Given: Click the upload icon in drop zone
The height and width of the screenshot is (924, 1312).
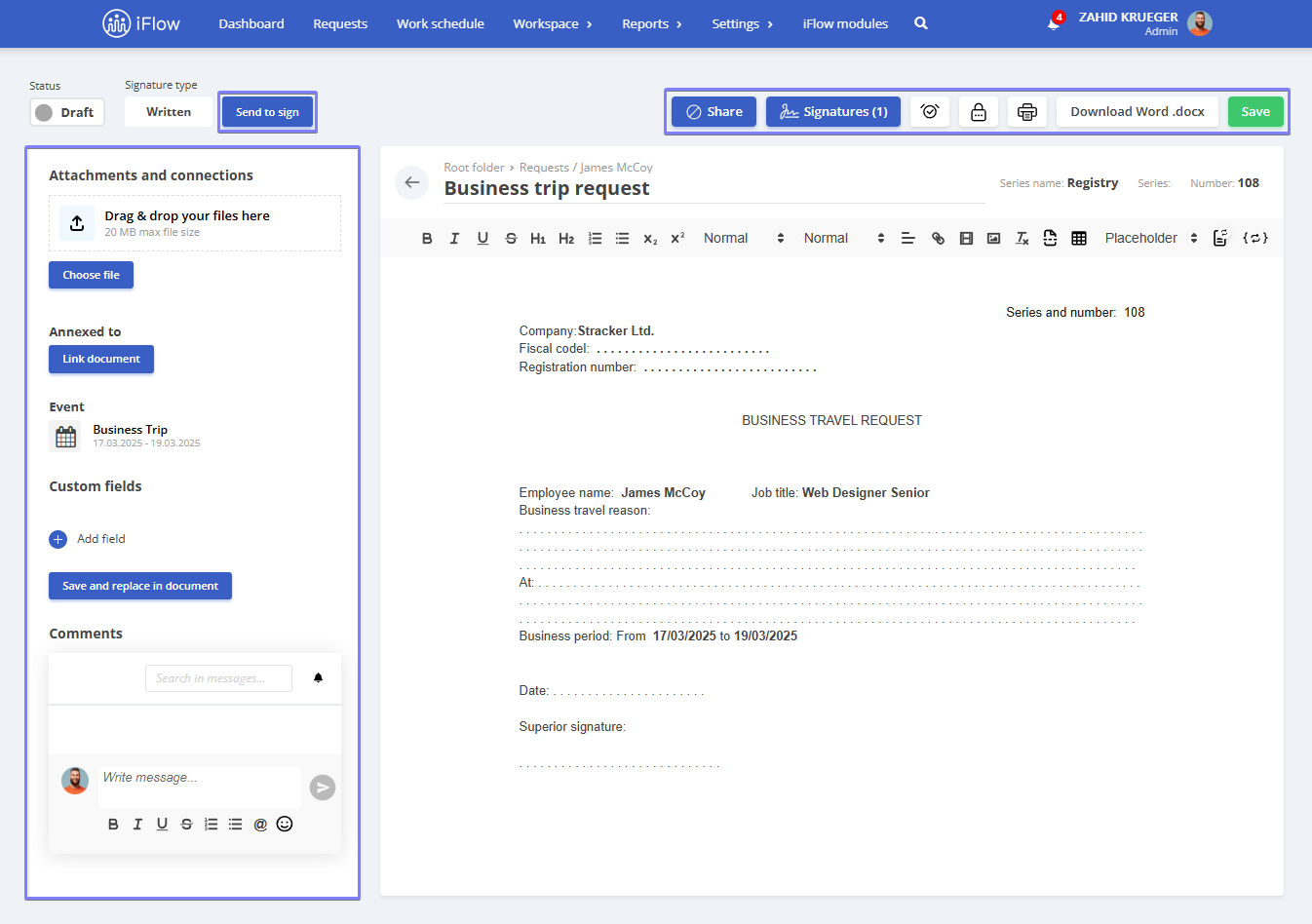Looking at the screenshot, I should 77,223.
